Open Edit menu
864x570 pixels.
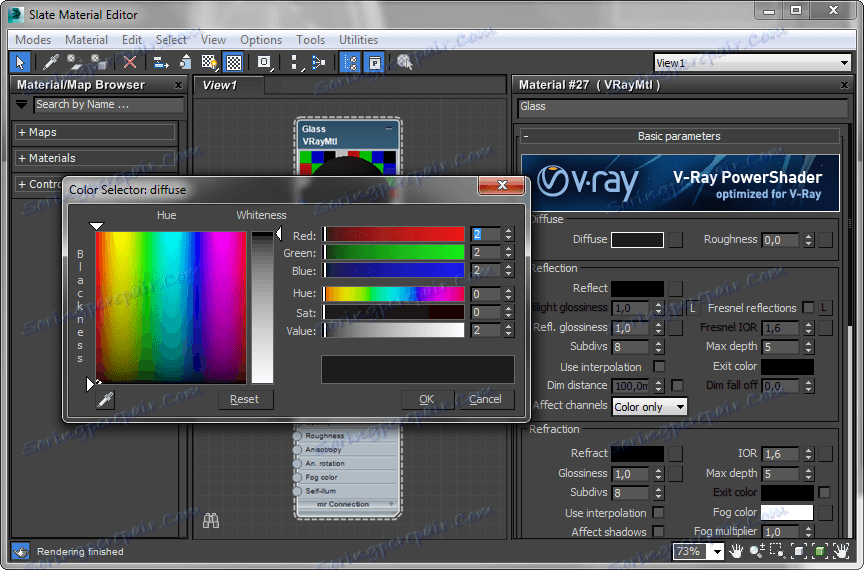tap(132, 40)
